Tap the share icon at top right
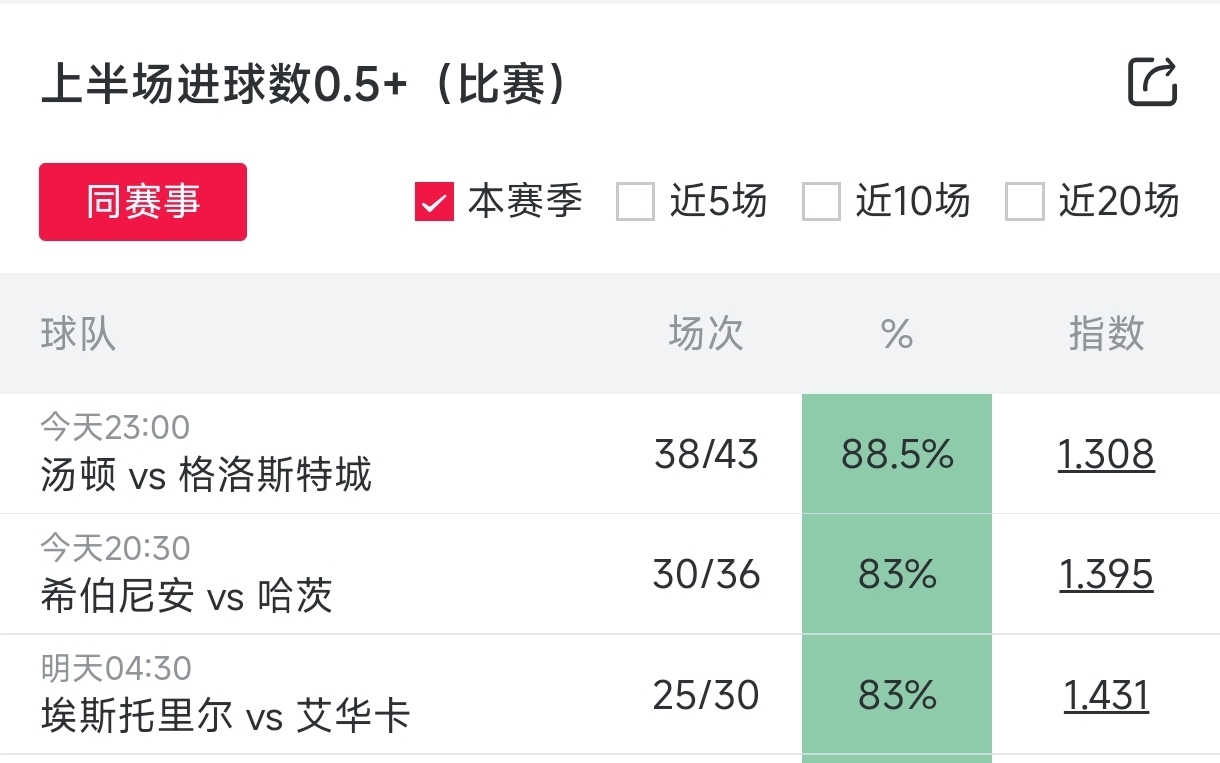The image size is (1220, 763). [x=1152, y=82]
